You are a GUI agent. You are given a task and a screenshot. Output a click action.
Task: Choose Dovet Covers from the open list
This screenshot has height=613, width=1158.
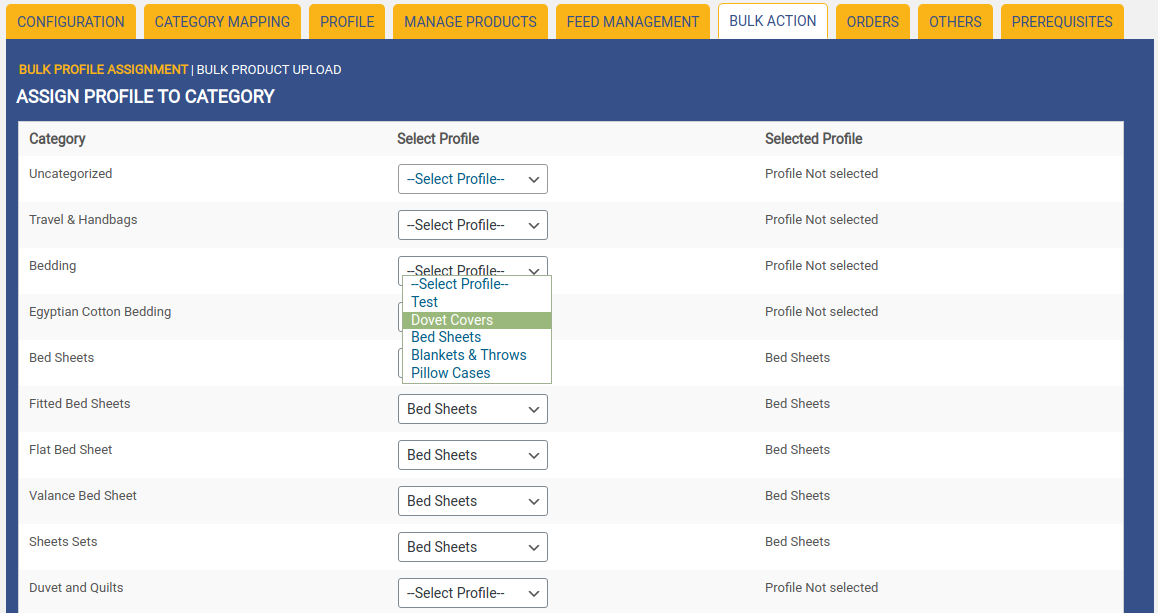pos(452,320)
